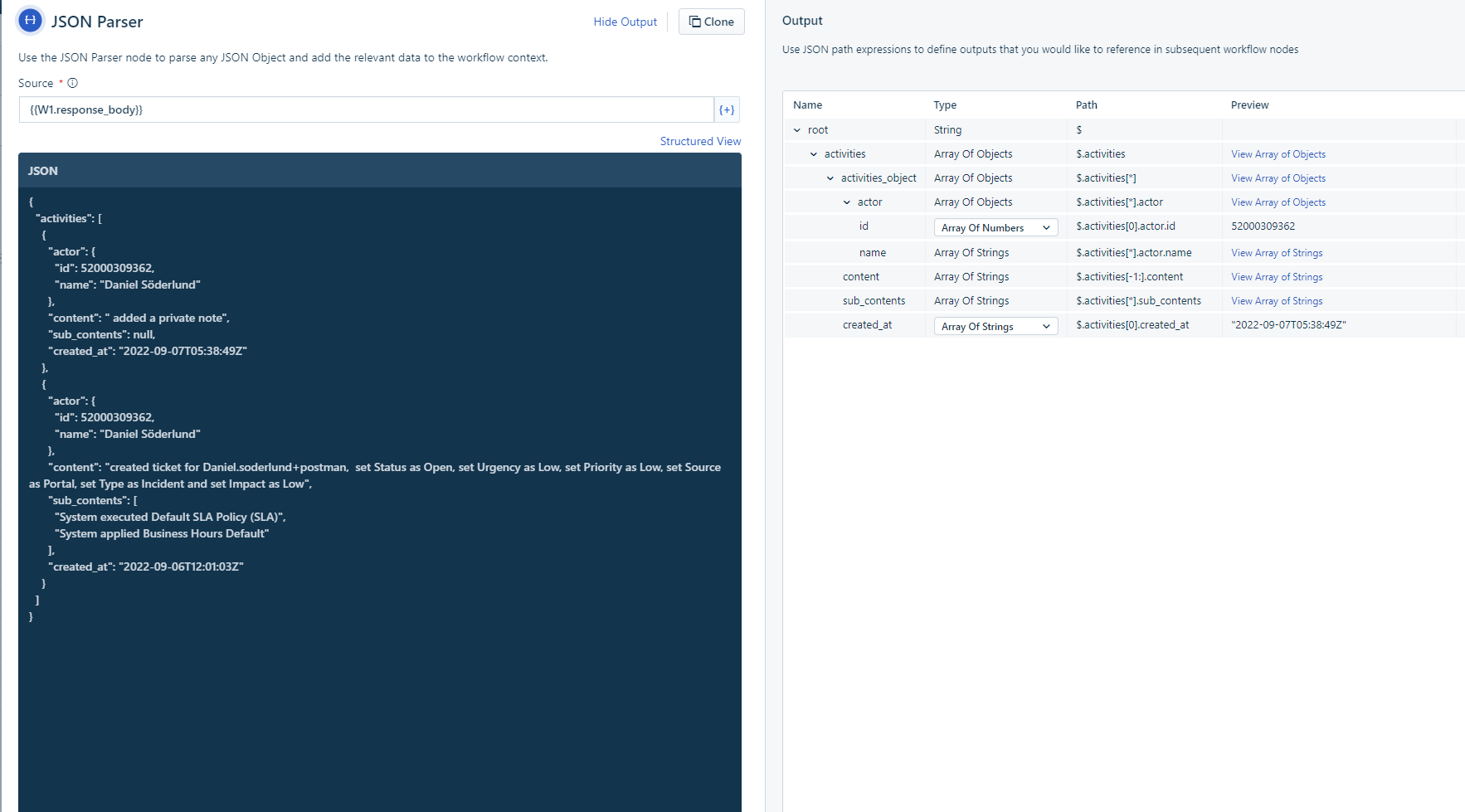Select the sub_contents row name
Image resolution: width=1465 pixels, height=812 pixels.
click(874, 300)
